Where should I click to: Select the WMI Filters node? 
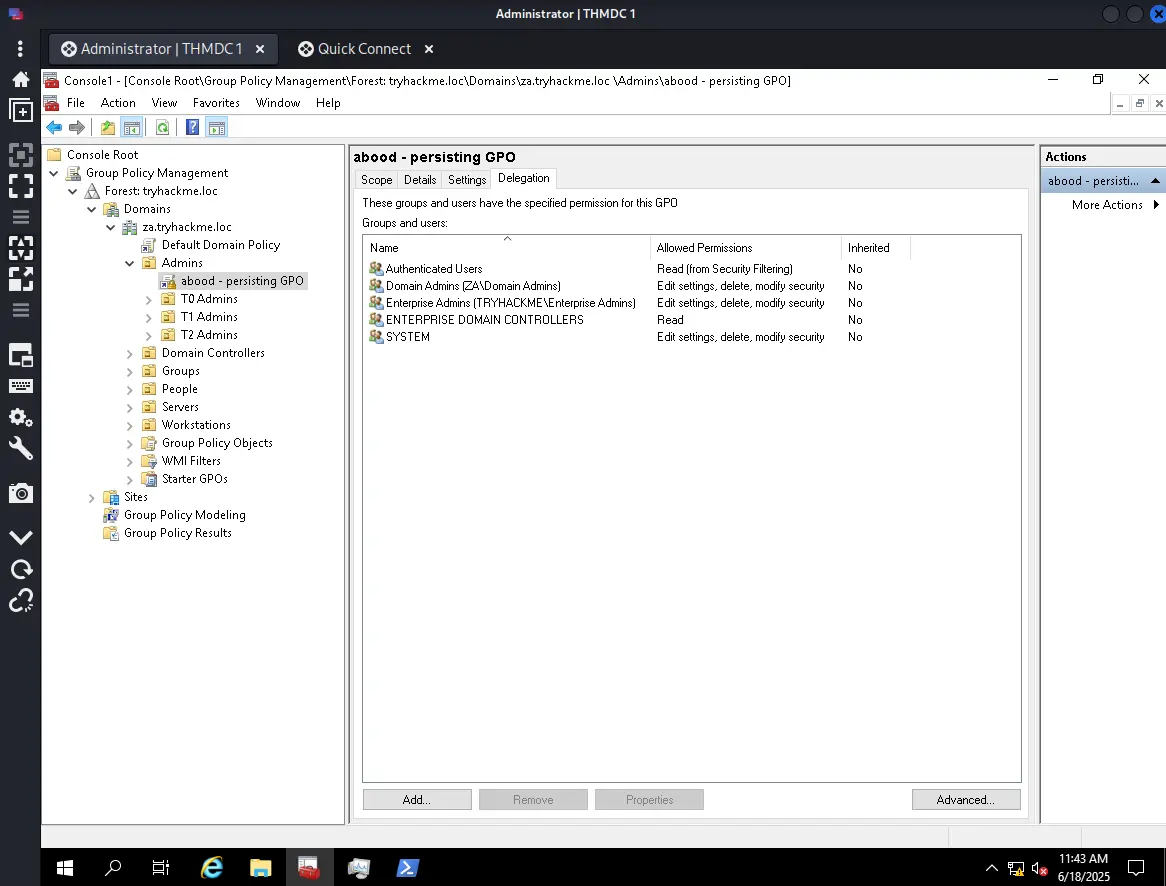coord(190,461)
